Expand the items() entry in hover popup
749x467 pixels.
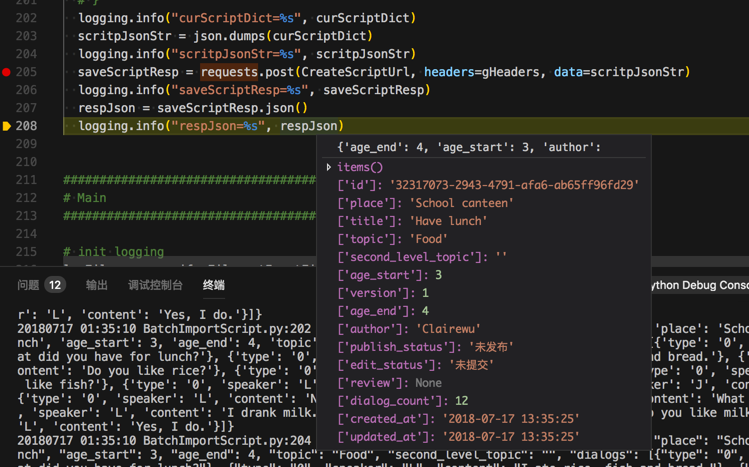(329, 167)
